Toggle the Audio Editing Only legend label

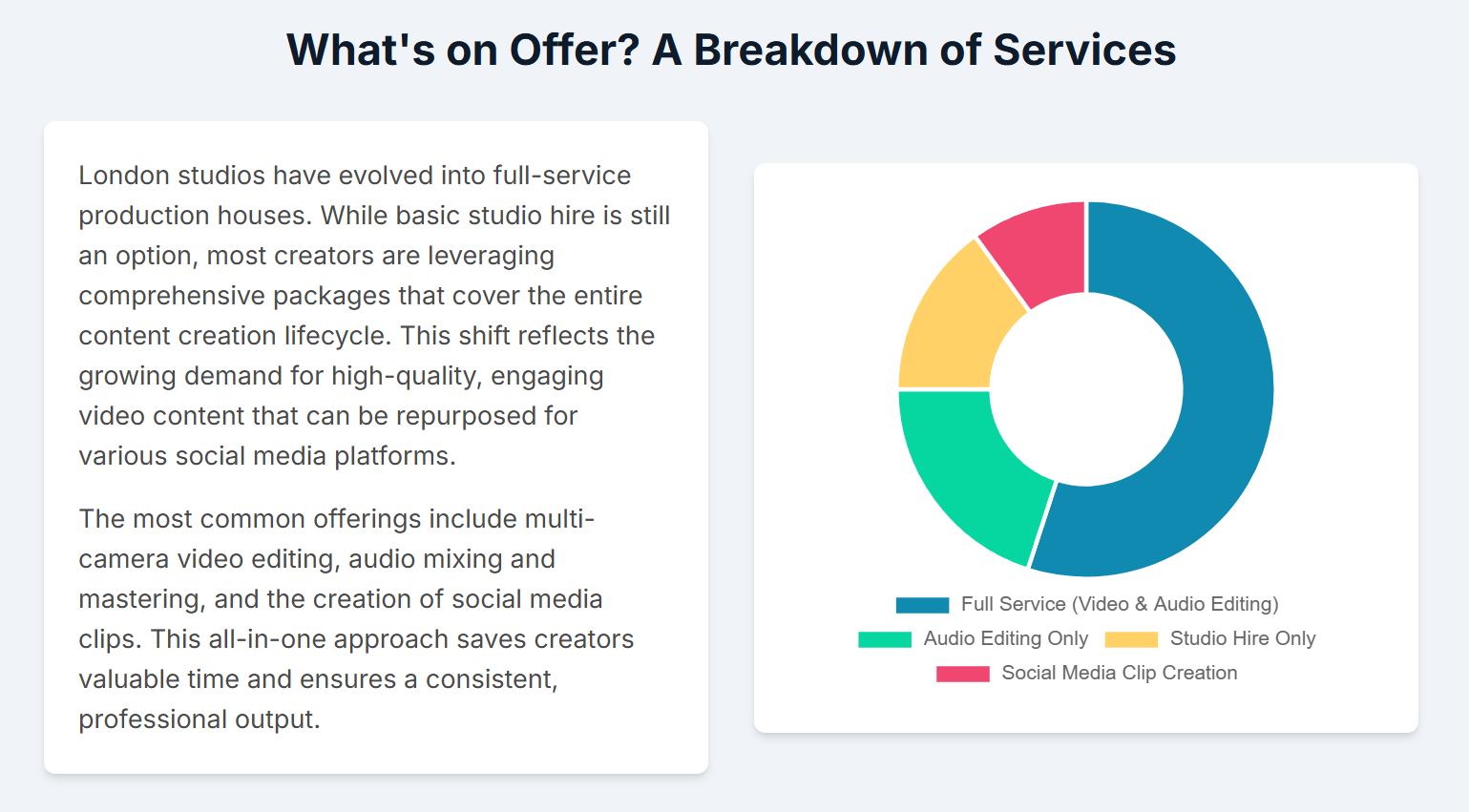(x=1006, y=638)
